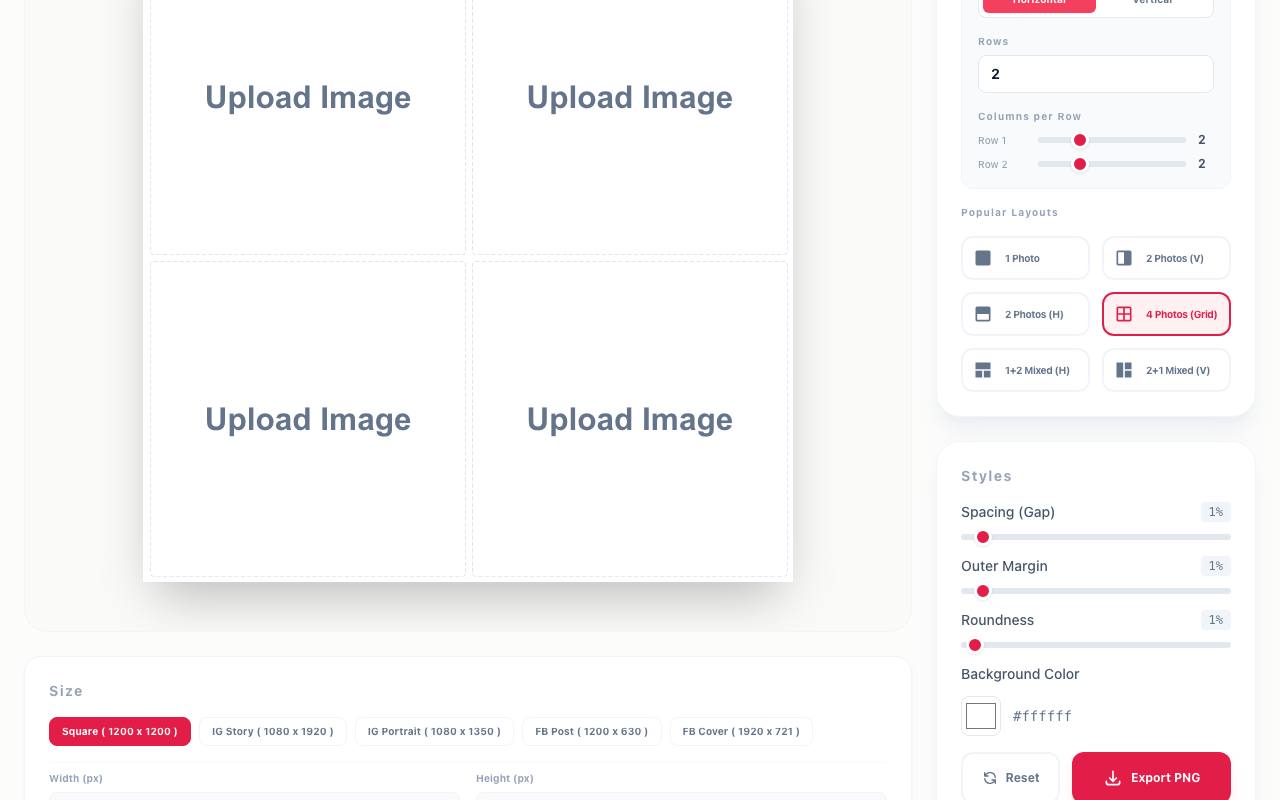Click the 2 Photos (V) layout icon
The width and height of the screenshot is (1280, 800).
[1124, 258]
